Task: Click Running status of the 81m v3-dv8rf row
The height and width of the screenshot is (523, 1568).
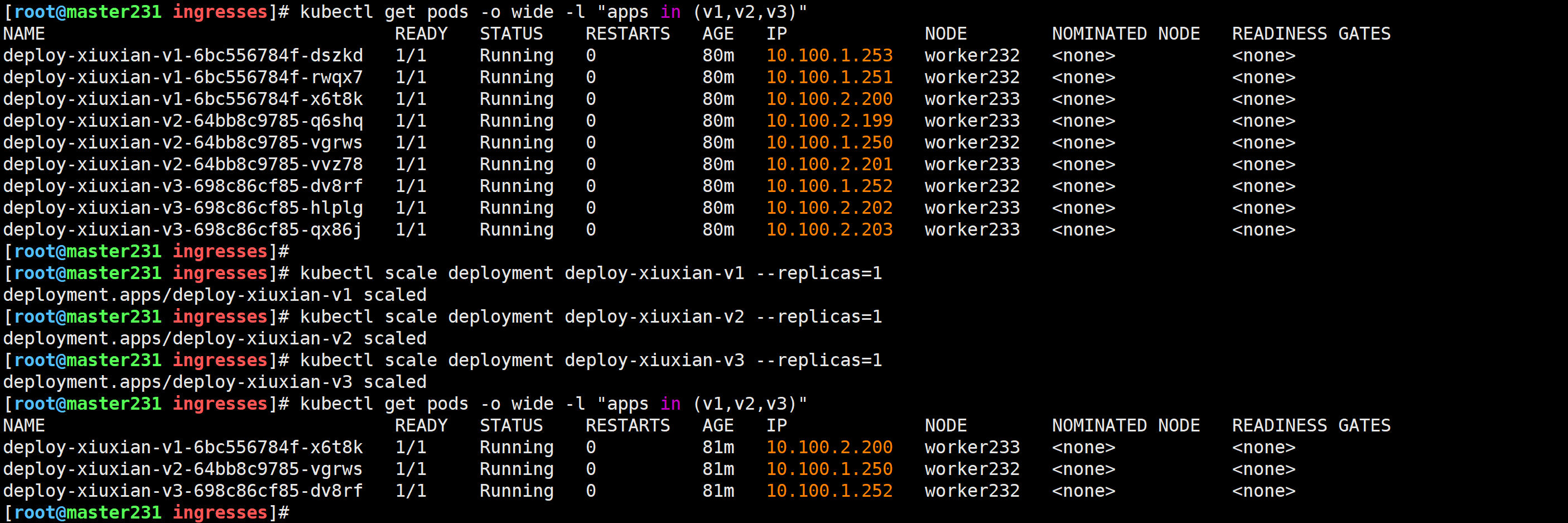Action: click(x=516, y=491)
